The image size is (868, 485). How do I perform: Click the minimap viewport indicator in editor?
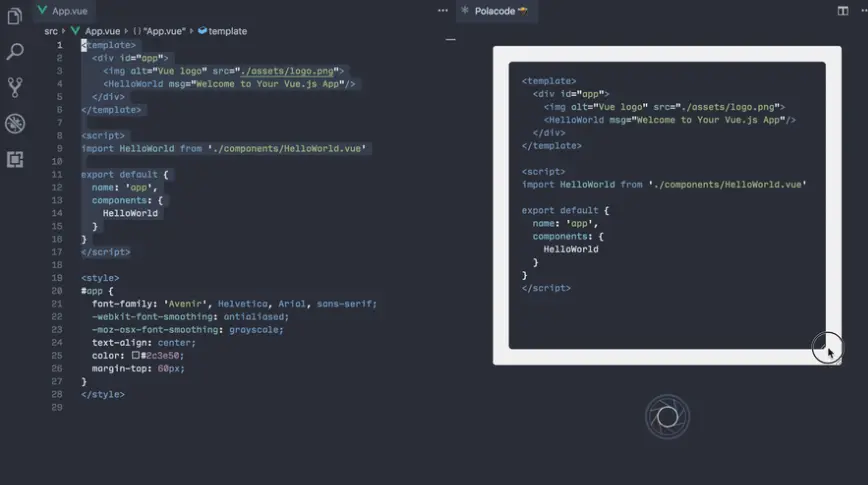click(x=451, y=40)
